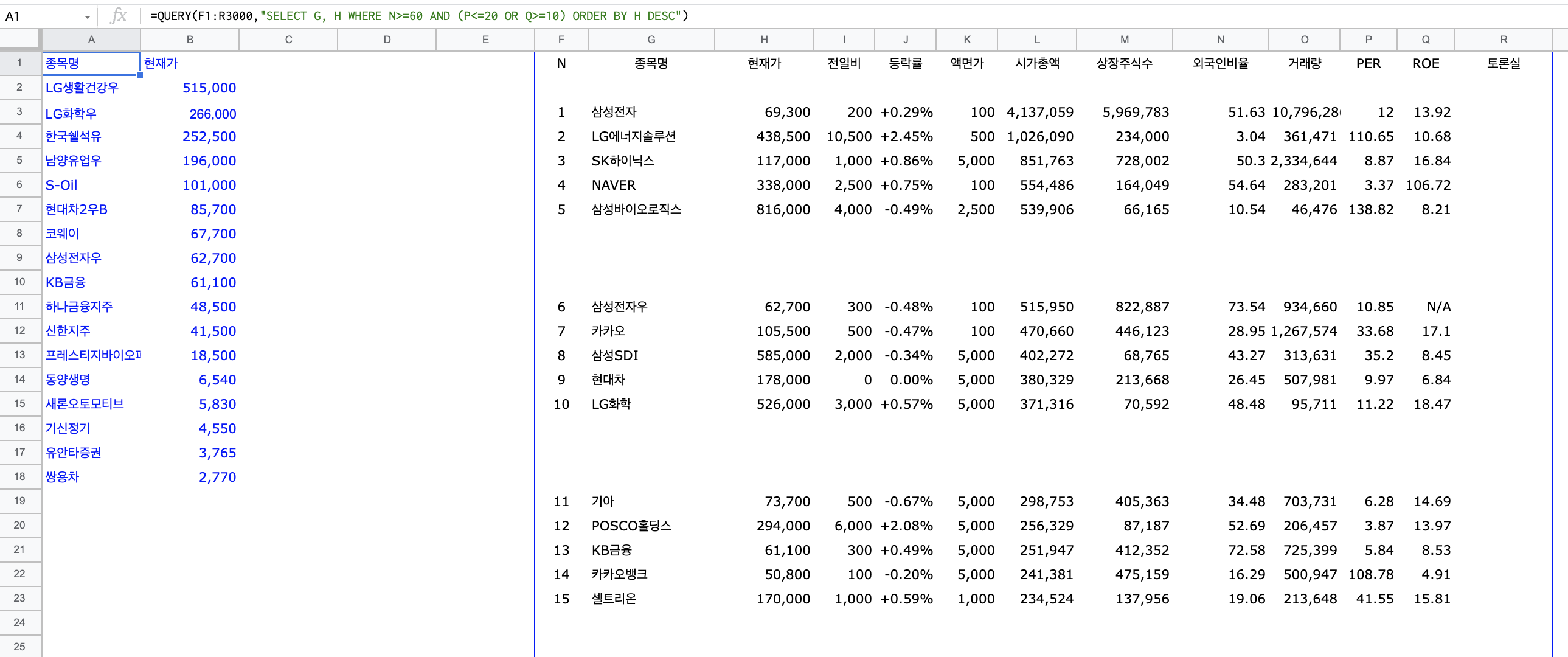
Task: Select row 1 header
Action: (19, 63)
